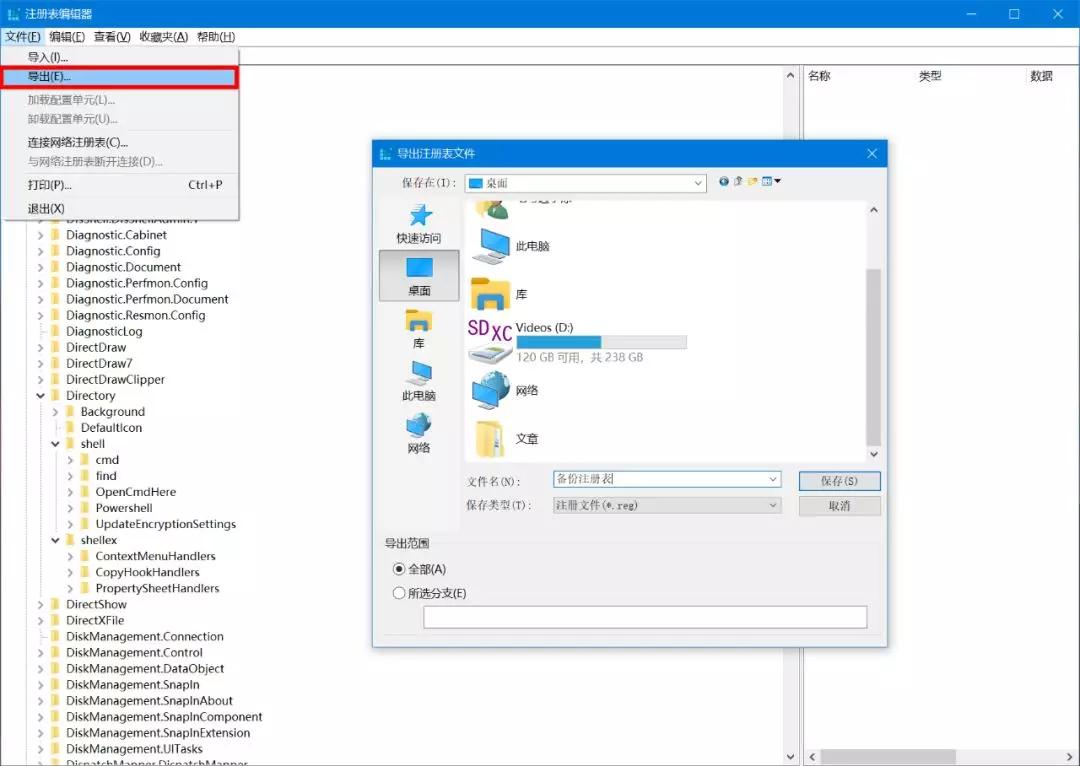Select the 全部(A) export range radio button
Image resolution: width=1080 pixels, height=766 pixels.
pos(400,569)
